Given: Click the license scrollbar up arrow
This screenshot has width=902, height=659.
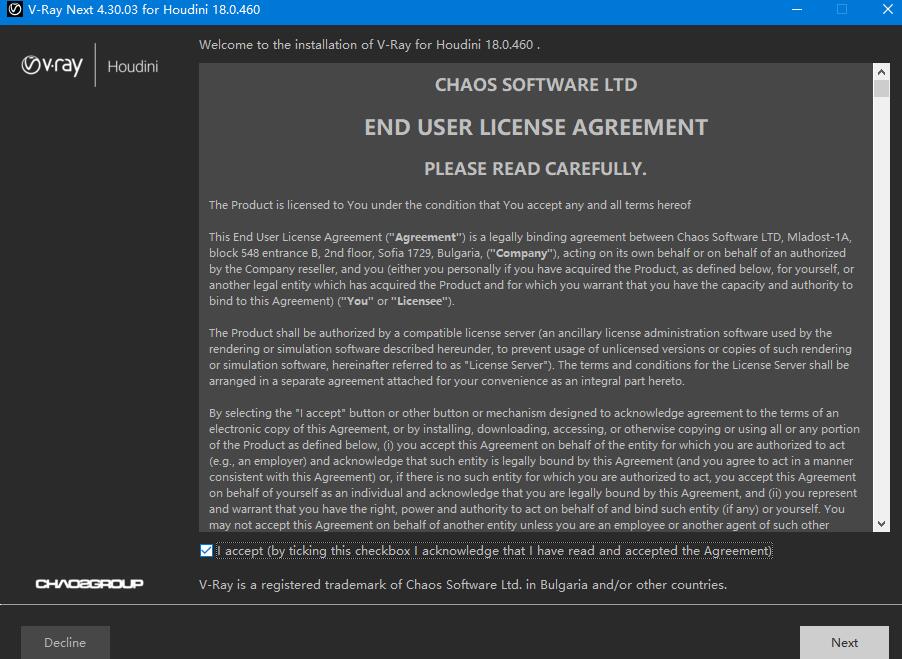Looking at the screenshot, I should pos(881,72).
